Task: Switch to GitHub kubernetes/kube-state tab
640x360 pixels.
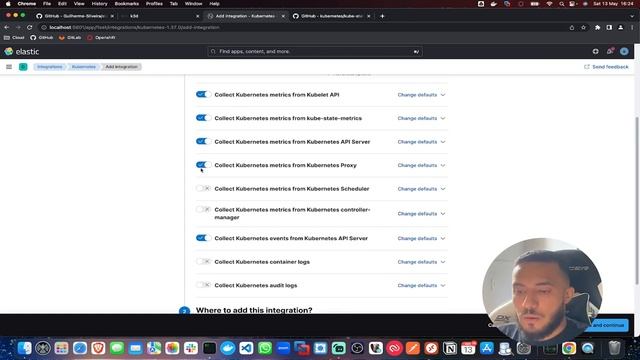Action: (x=331, y=16)
